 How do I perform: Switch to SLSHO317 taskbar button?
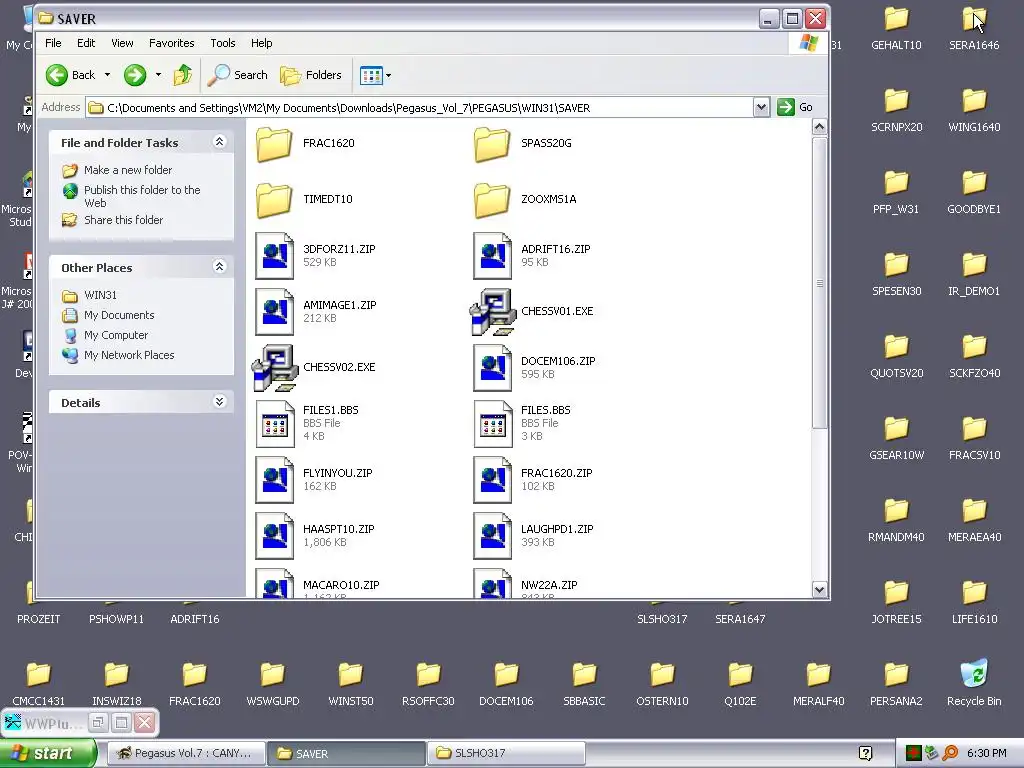(505, 753)
